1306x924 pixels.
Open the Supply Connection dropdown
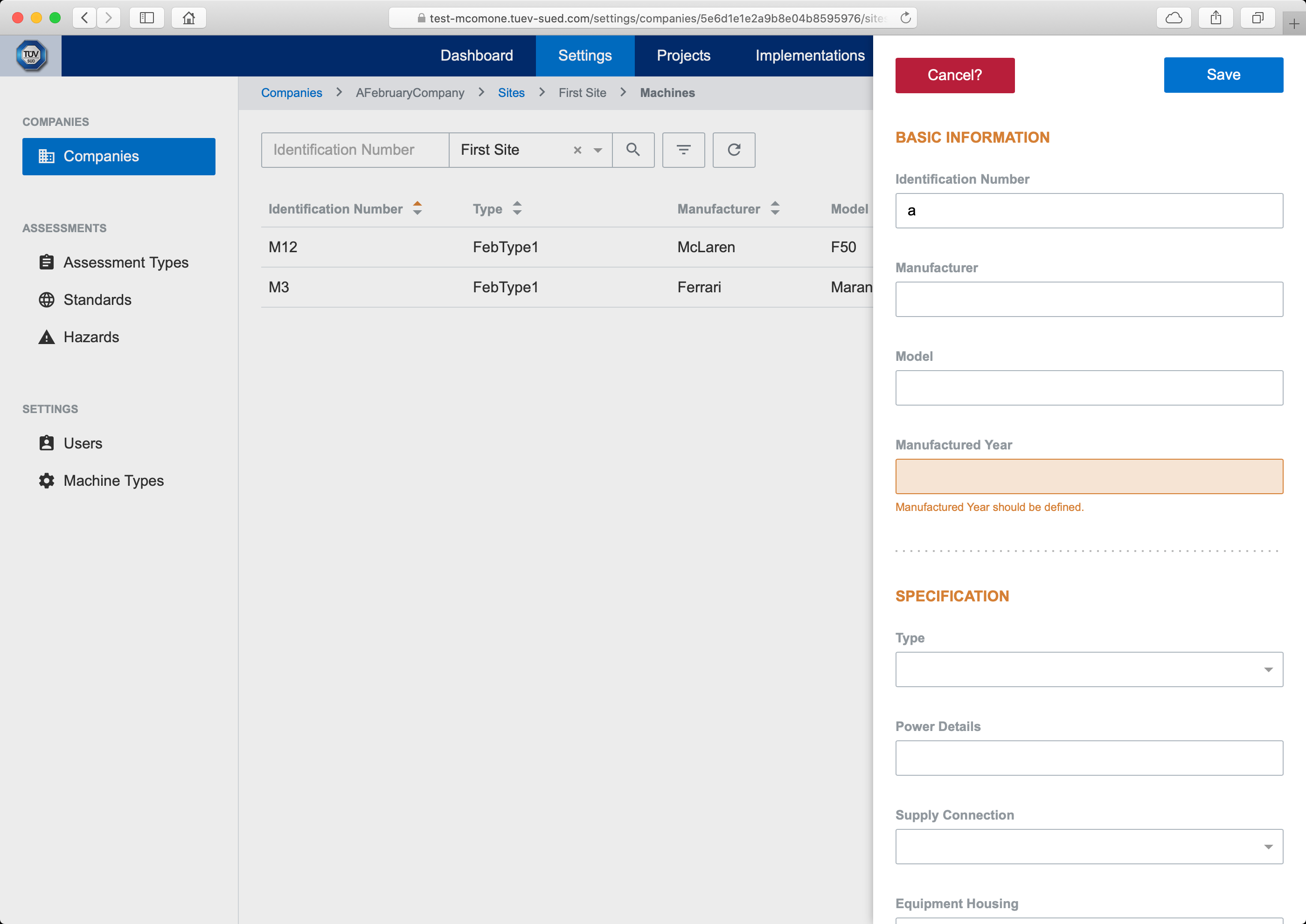coord(1089,847)
